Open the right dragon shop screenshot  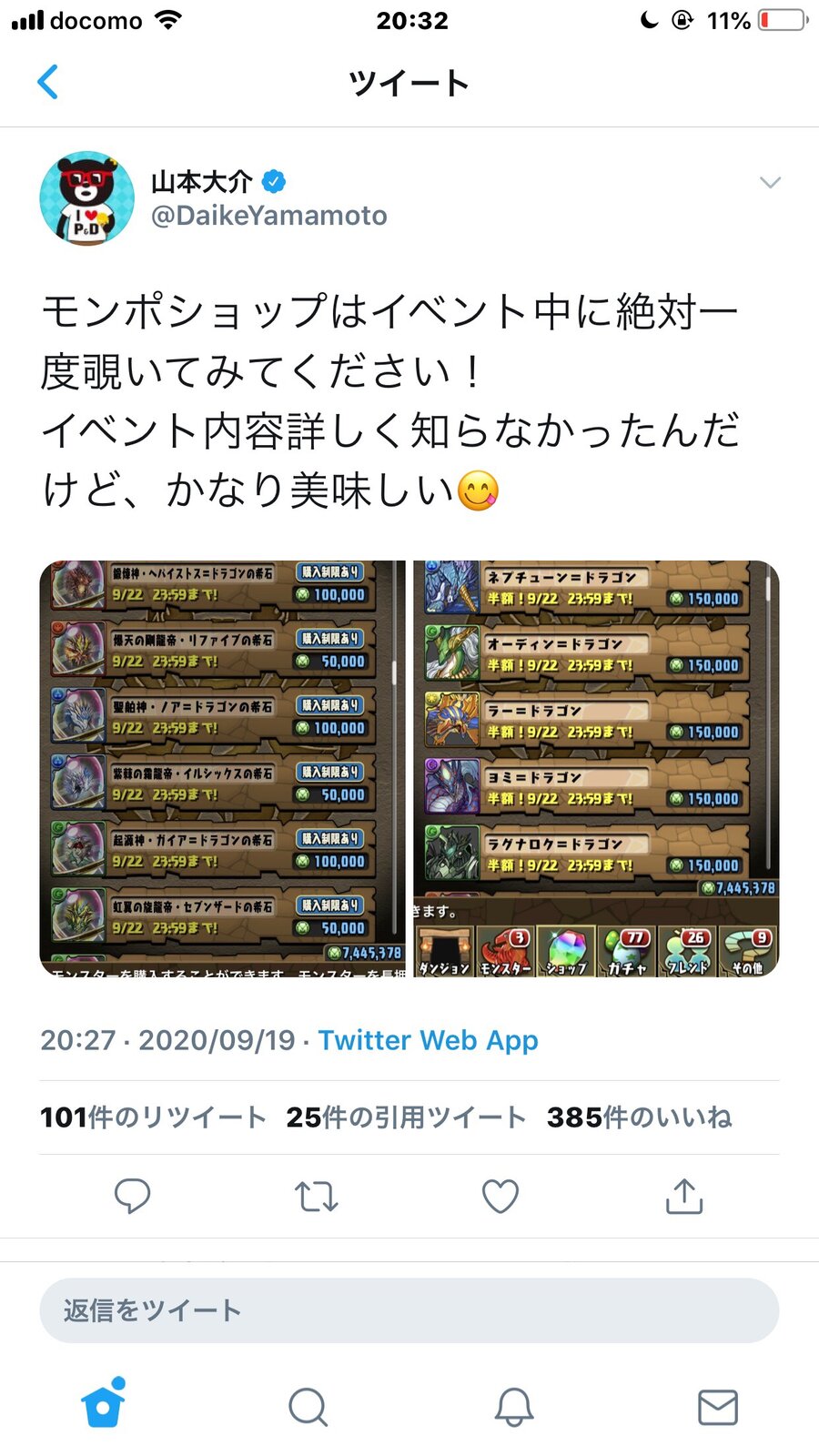tap(596, 768)
